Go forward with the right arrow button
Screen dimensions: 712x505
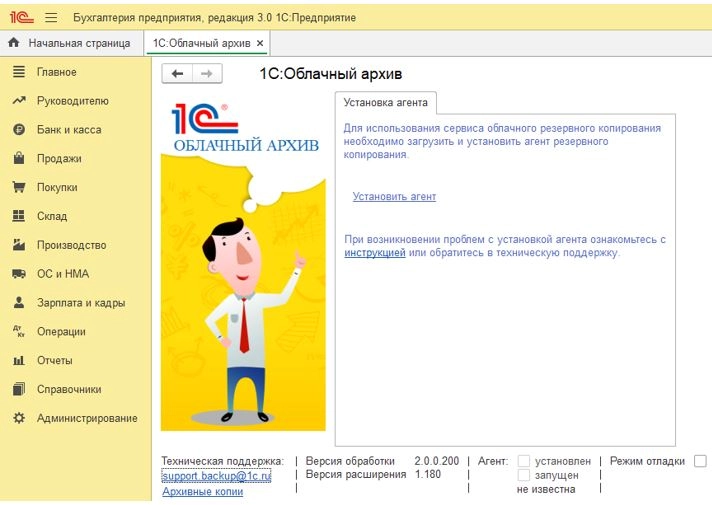[207, 74]
